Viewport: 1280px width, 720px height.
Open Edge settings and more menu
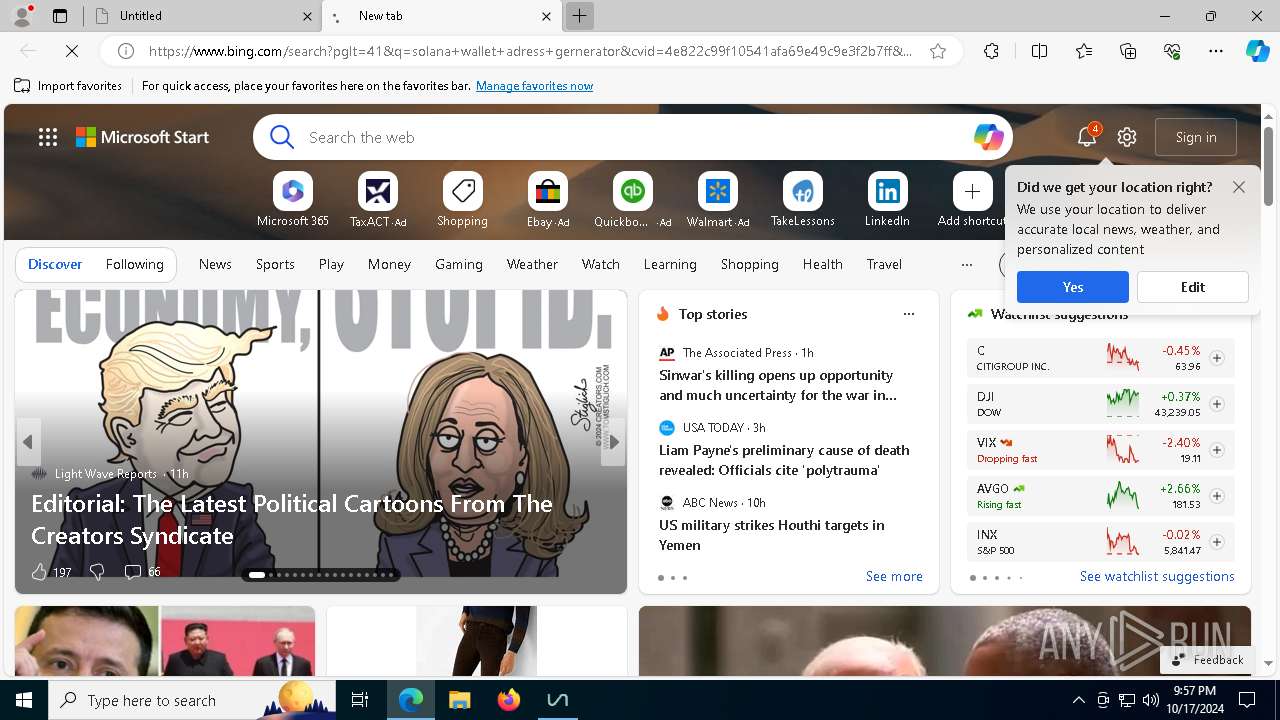(x=1216, y=51)
